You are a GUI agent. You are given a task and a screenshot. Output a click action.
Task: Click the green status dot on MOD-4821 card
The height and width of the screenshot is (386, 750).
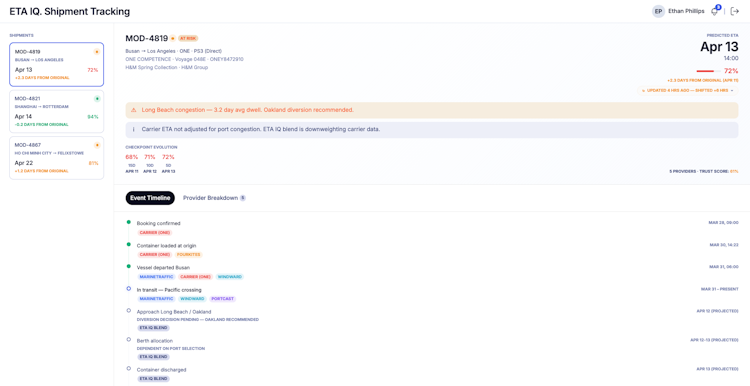97,99
